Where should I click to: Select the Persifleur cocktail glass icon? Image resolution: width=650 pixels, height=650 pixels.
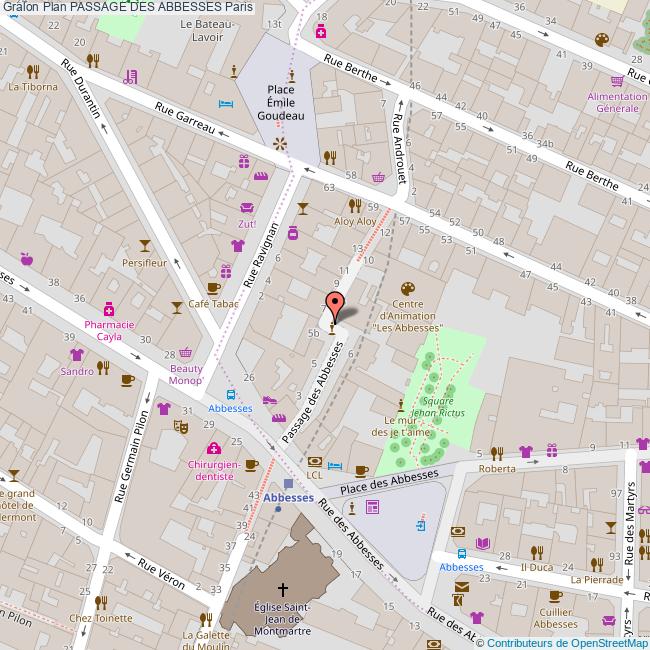tap(144, 245)
